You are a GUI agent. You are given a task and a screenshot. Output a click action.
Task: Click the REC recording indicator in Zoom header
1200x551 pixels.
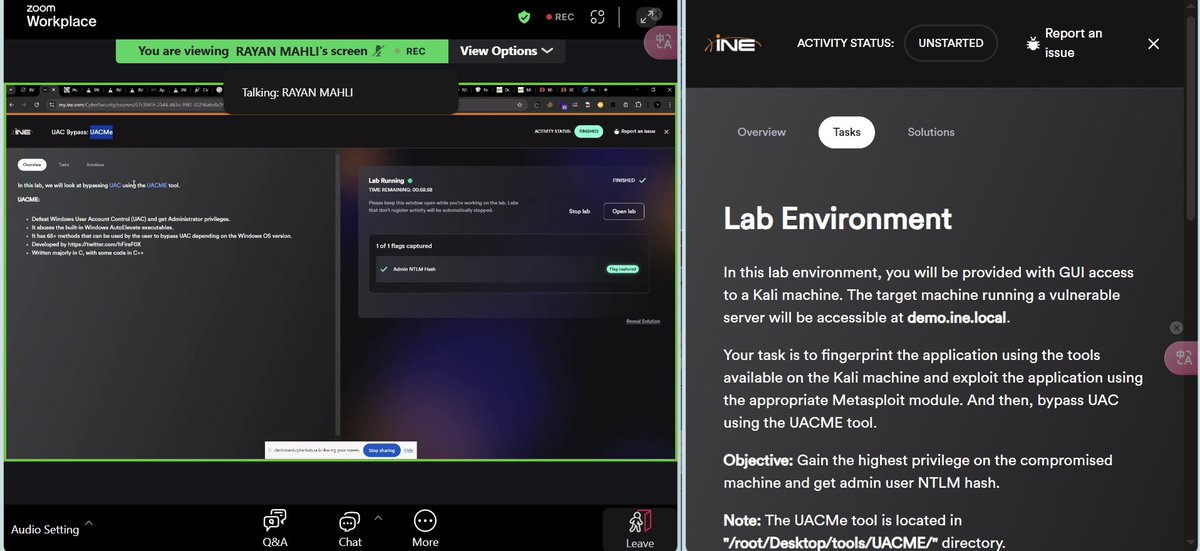(x=560, y=17)
